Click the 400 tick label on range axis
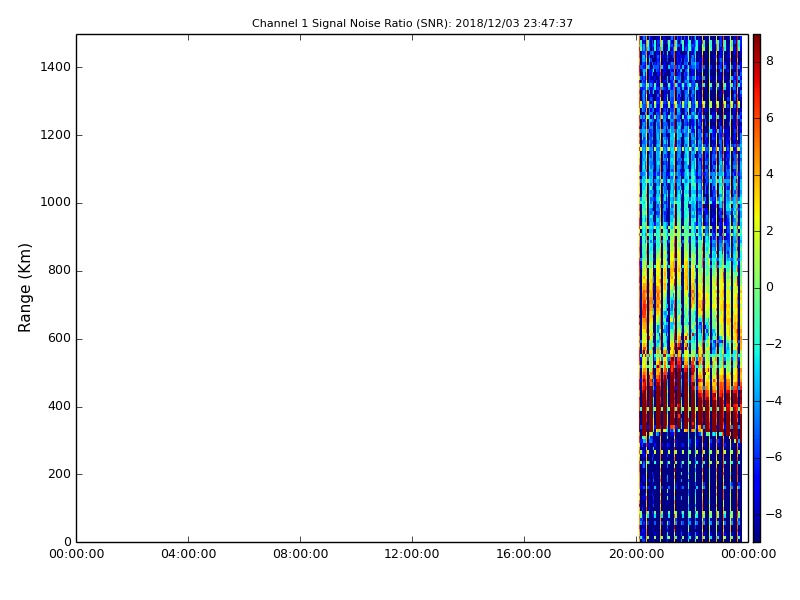 [59, 407]
